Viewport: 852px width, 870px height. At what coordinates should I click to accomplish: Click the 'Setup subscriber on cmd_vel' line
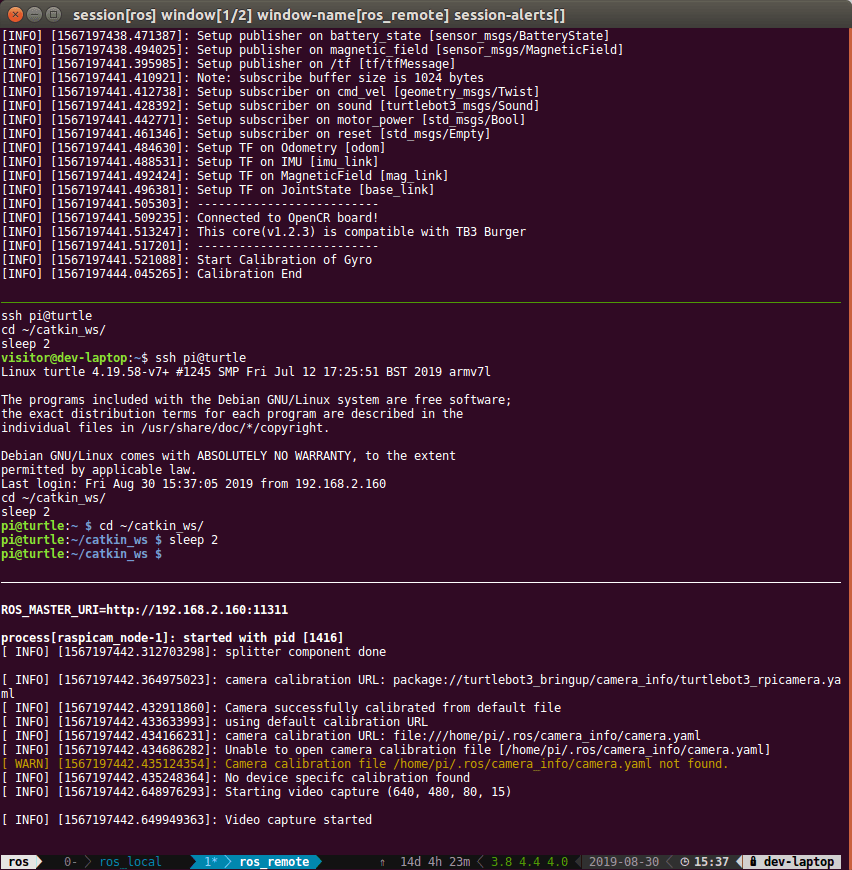tap(271, 92)
